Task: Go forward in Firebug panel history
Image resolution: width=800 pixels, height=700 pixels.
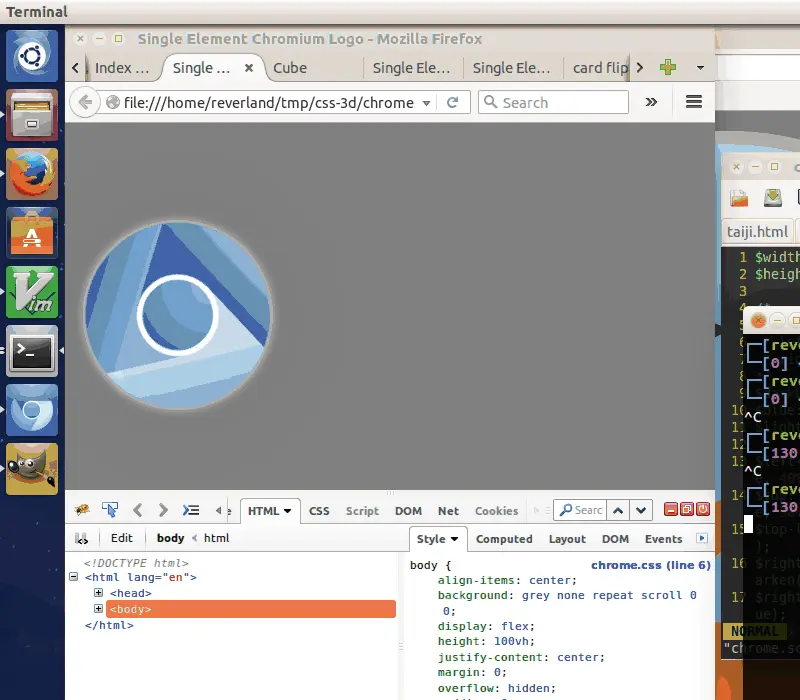Action: click(163, 510)
